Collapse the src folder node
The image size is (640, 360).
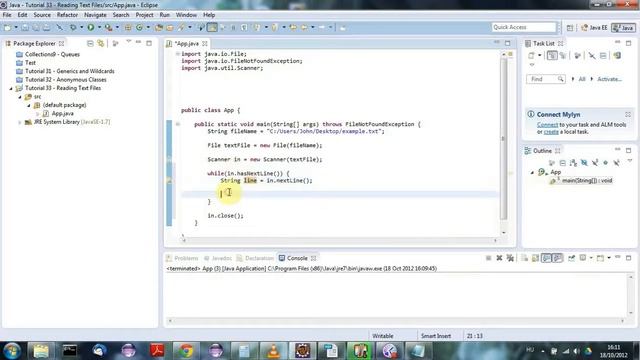coord(20,97)
